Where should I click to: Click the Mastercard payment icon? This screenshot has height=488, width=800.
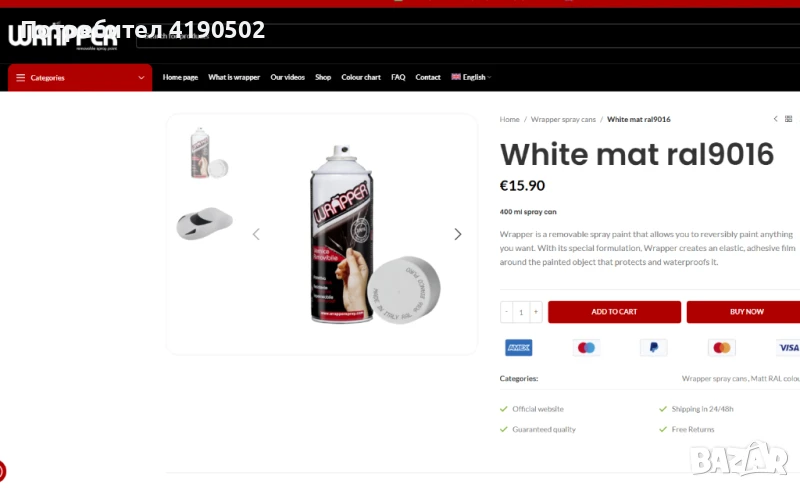pyautogui.click(x=721, y=348)
